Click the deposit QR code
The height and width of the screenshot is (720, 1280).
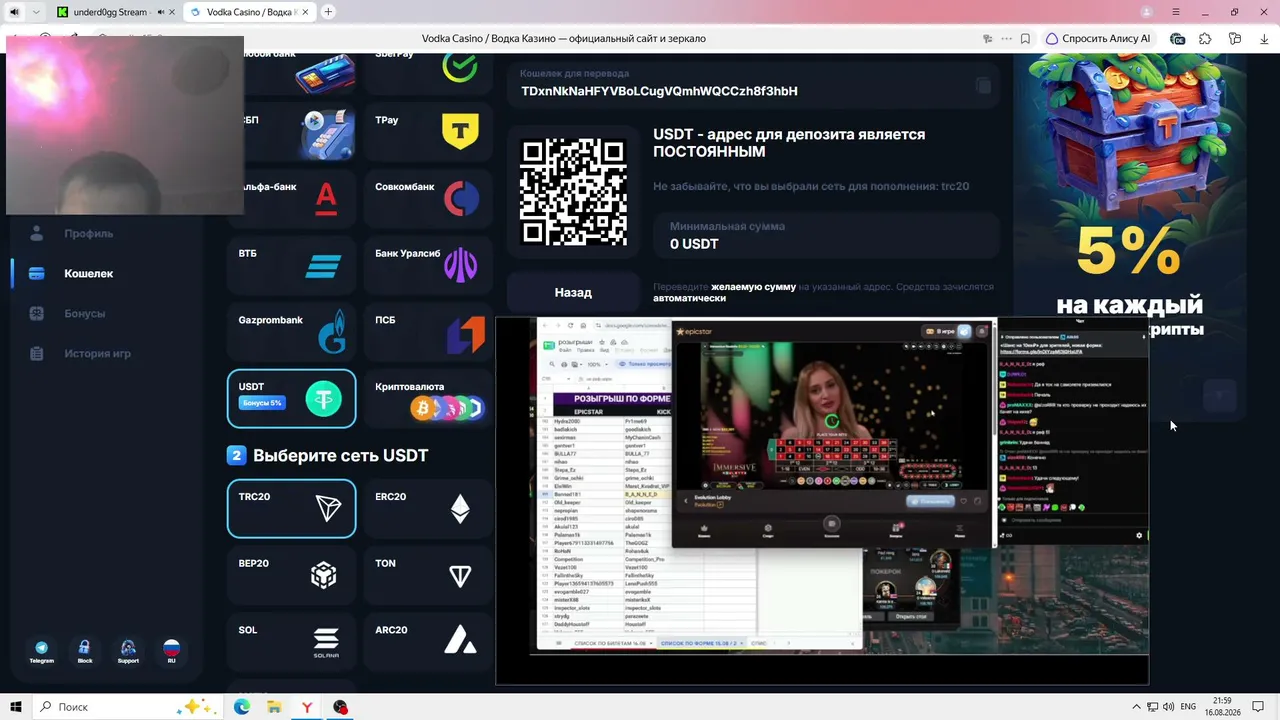(x=573, y=192)
